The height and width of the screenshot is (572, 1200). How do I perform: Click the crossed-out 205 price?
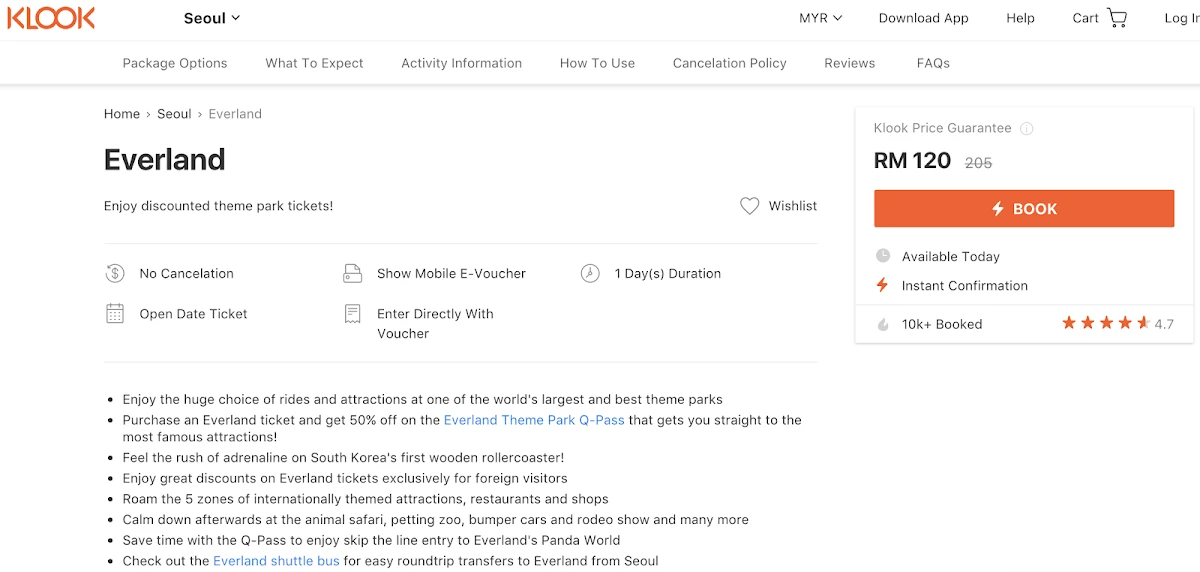click(x=978, y=163)
